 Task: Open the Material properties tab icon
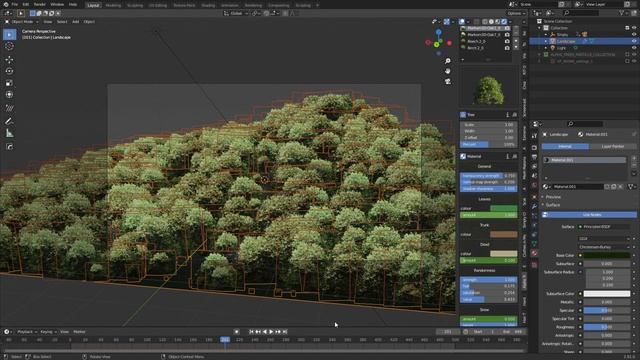point(534,253)
